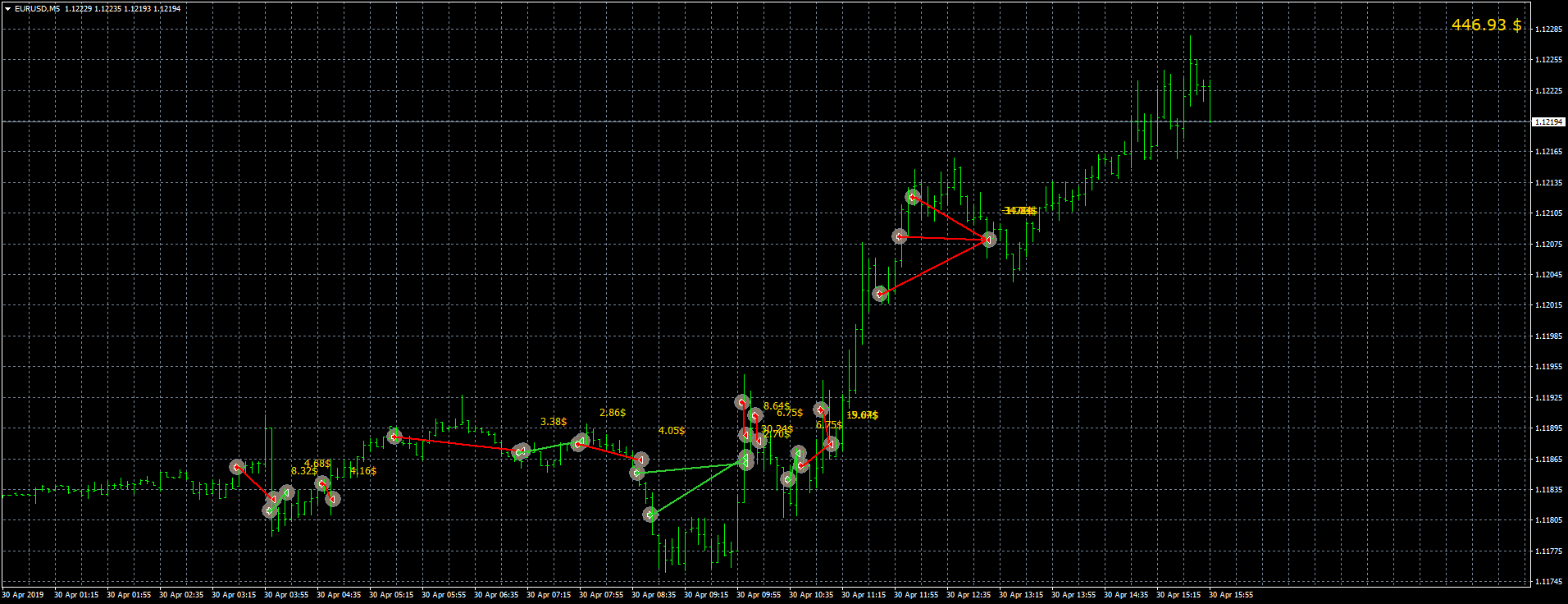Click the 1.12285 price scale label

(1548, 30)
